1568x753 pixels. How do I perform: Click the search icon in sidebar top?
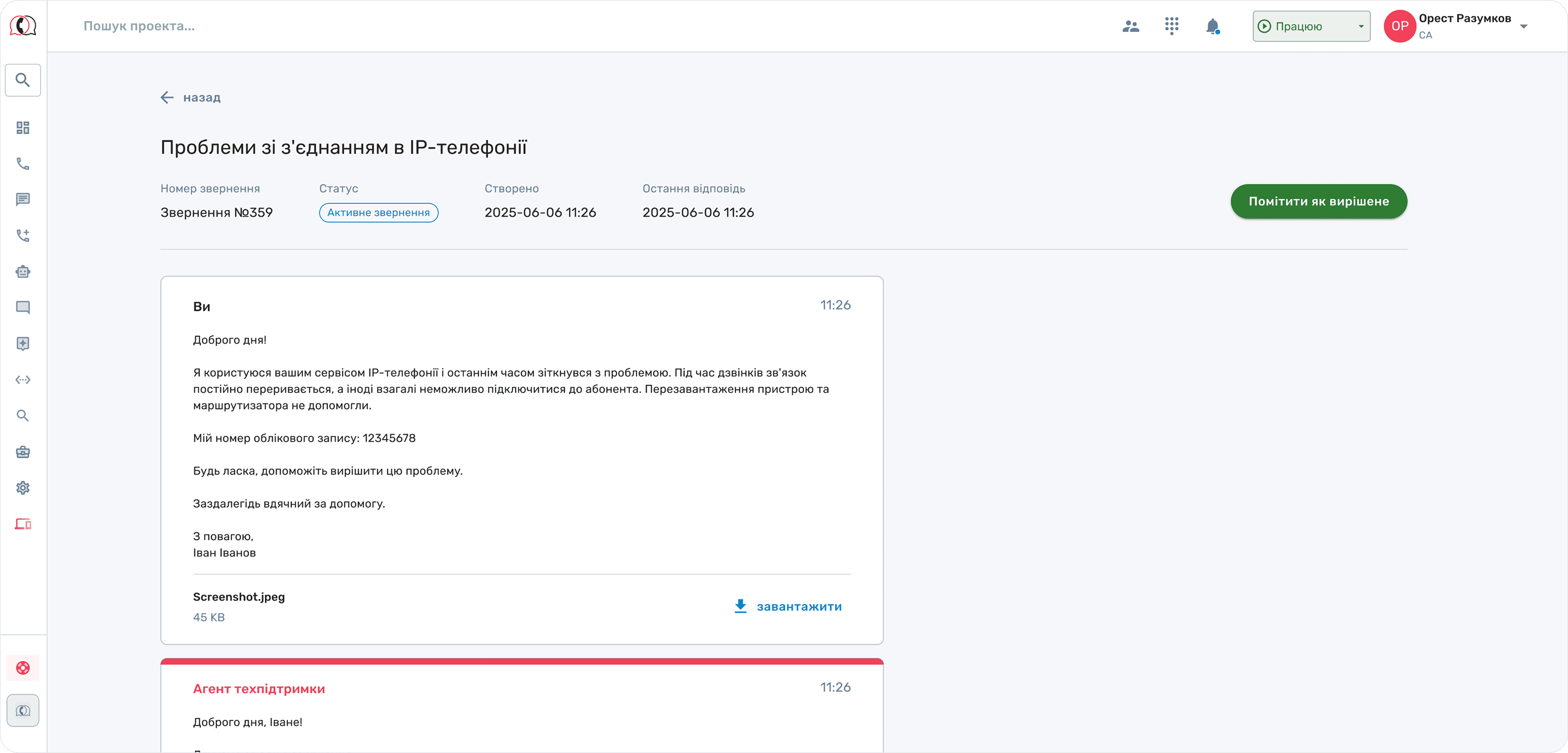pyautogui.click(x=22, y=80)
